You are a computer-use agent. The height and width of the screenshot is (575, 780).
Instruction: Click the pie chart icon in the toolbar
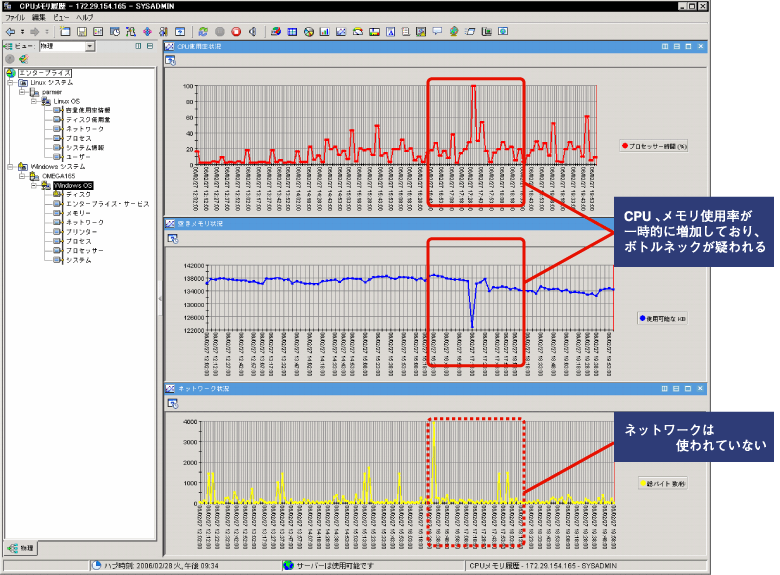pyautogui.click(x=309, y=31)
